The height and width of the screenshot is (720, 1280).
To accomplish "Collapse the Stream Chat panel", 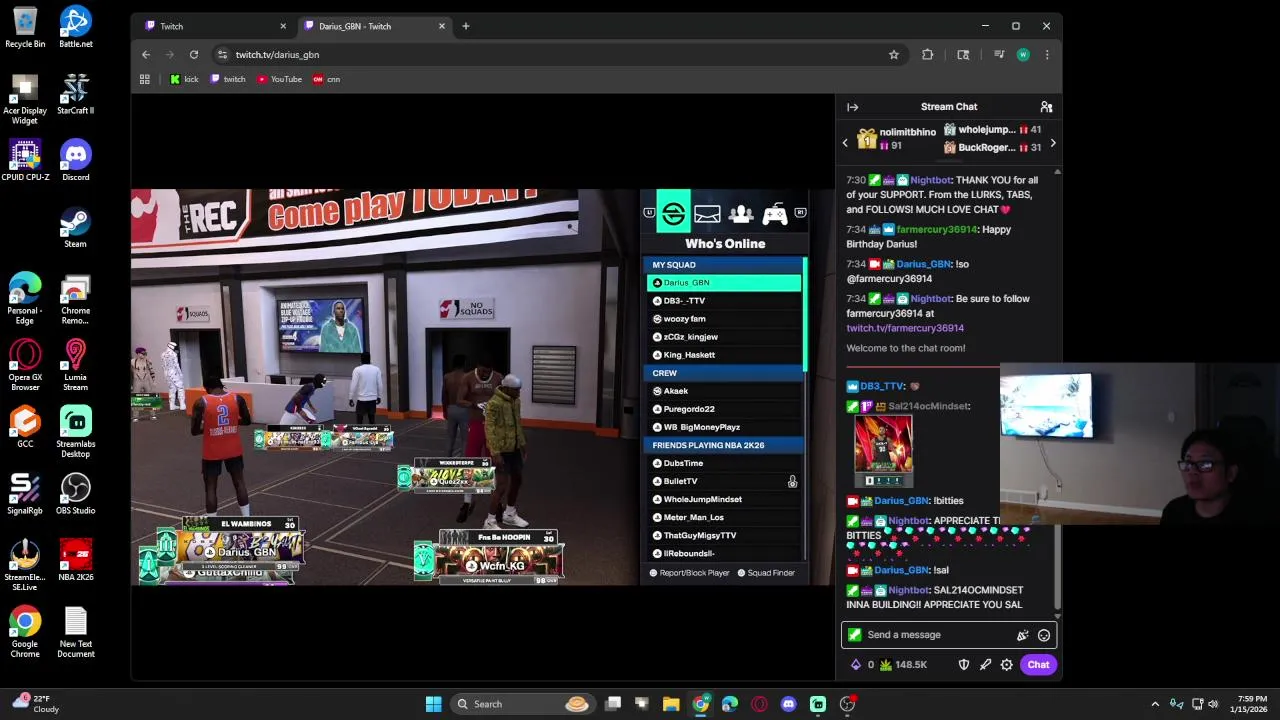I will pos(852,107).
